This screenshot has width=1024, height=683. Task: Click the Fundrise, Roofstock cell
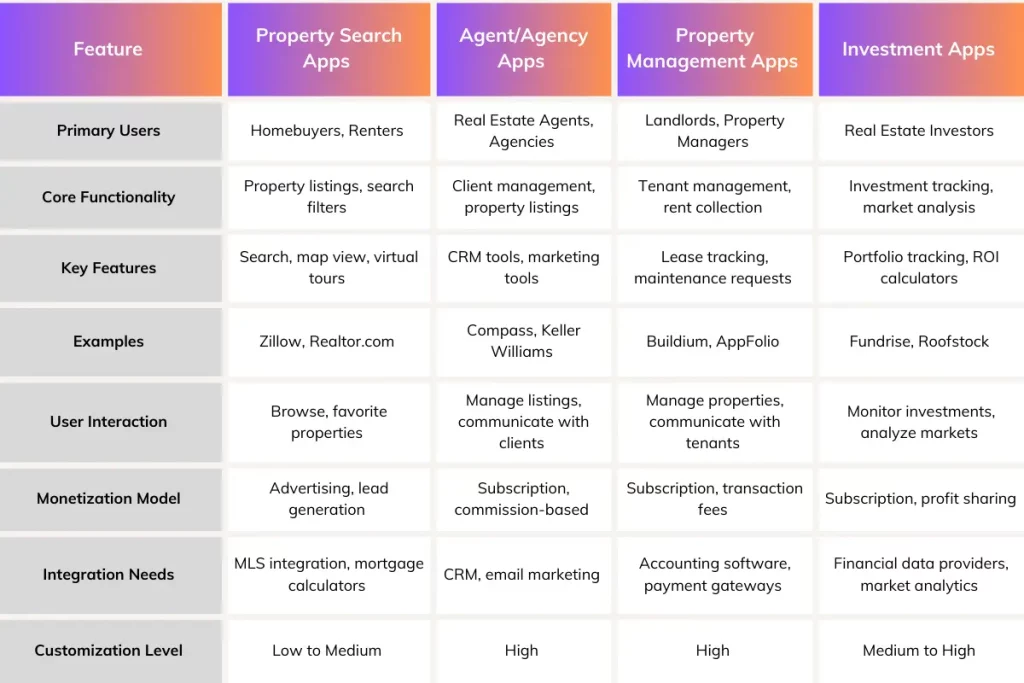[x=918, y=341]
